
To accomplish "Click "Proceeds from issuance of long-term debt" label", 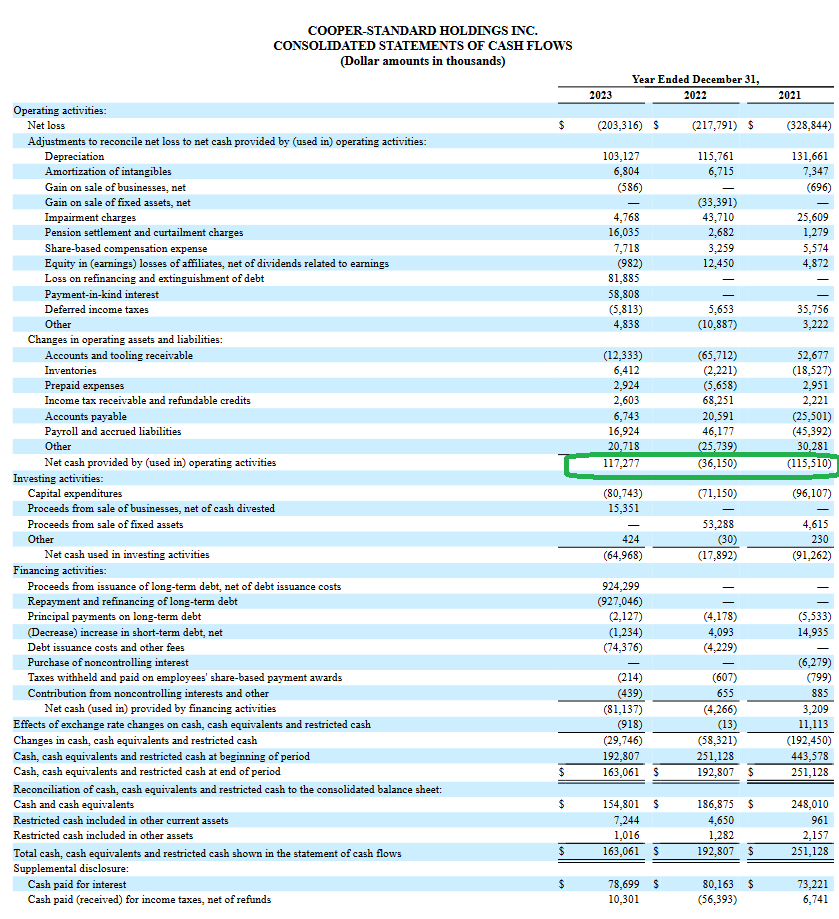I will 184,586.
